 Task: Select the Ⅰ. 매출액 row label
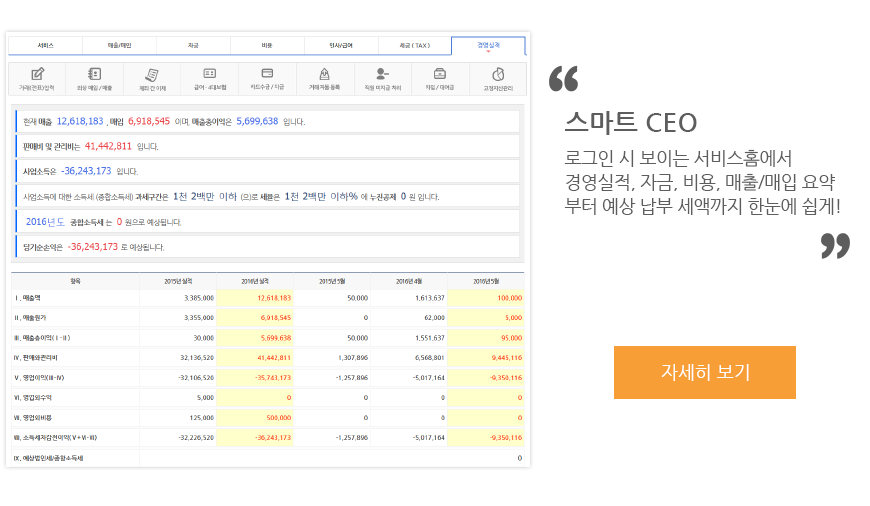27,298
